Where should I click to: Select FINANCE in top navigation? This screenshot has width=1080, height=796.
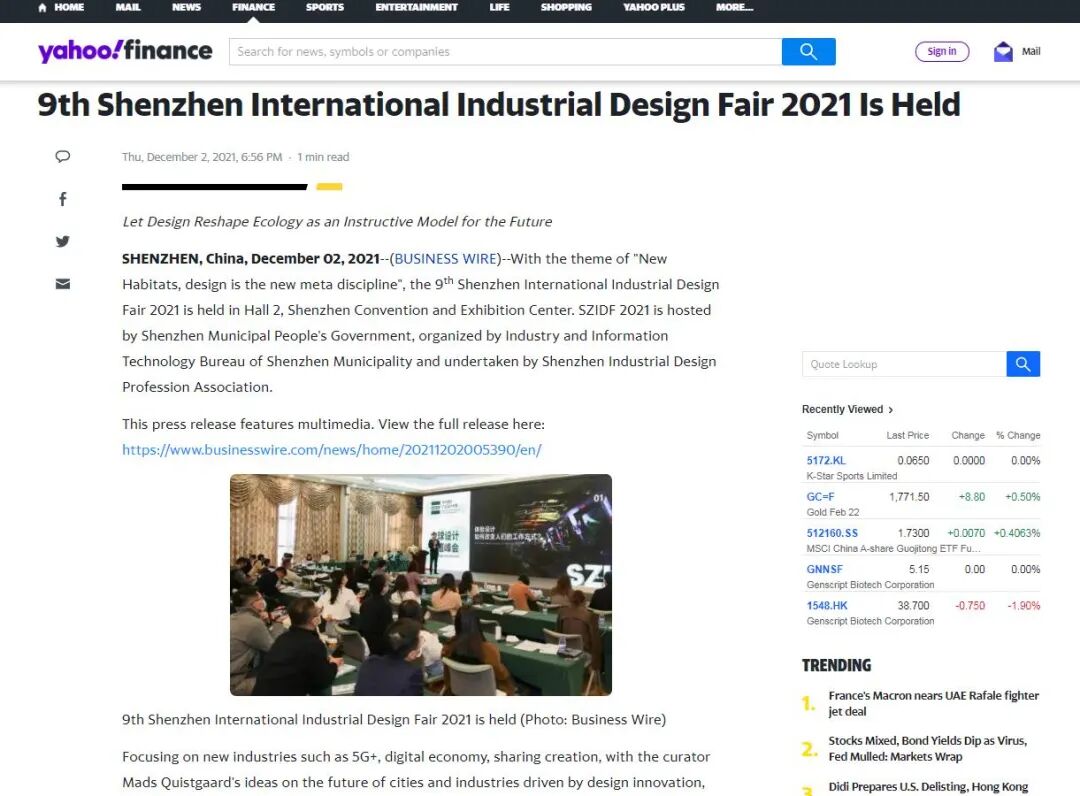tap(253, 7)
